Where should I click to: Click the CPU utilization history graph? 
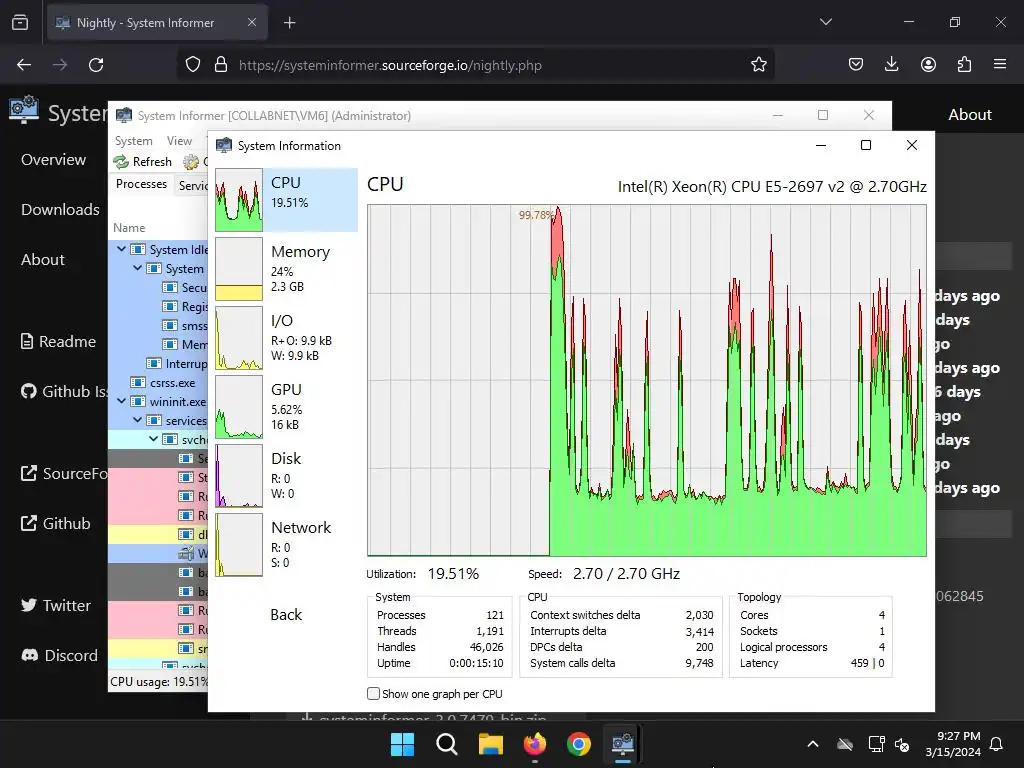(x=647, y=380)
